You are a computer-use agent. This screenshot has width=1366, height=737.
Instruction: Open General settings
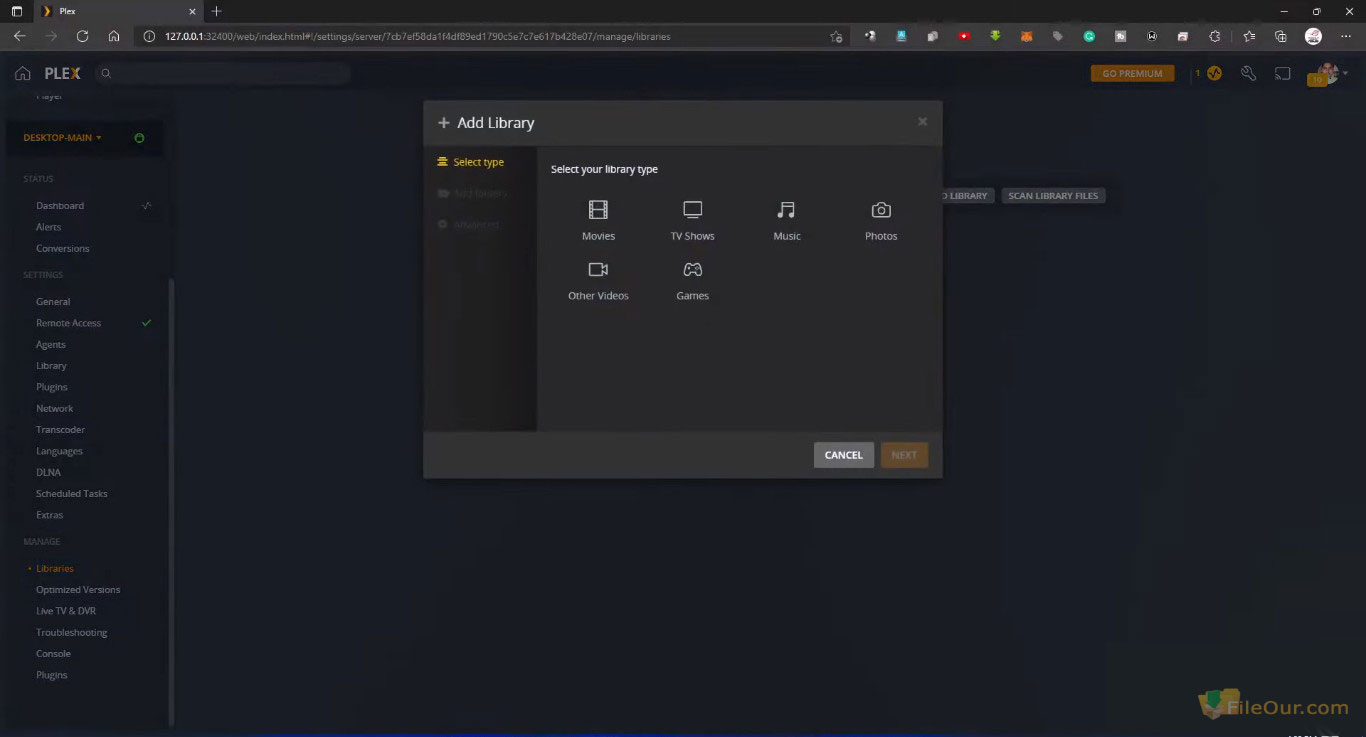(53, 302)
